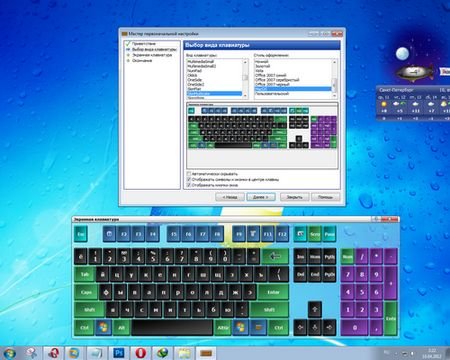The image size is (450, 360).
Task: Select the 'Окончание' wizard step
Action: 142,61
